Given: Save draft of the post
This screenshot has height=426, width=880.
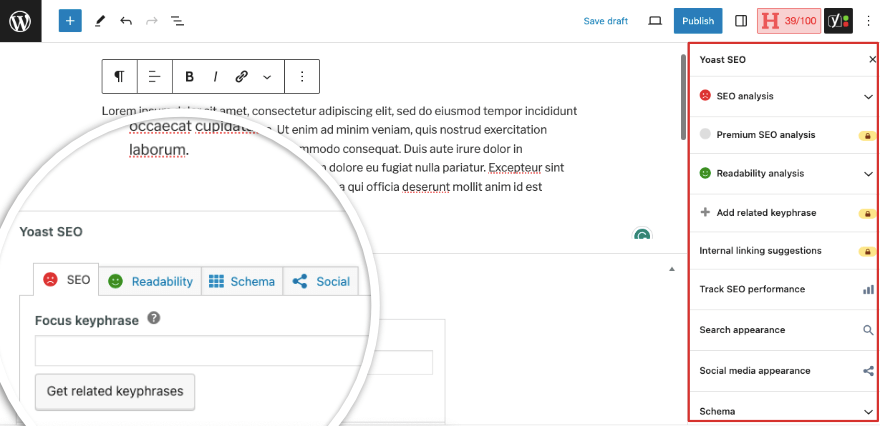Looking at the screenshot, I should coord(606,21).
